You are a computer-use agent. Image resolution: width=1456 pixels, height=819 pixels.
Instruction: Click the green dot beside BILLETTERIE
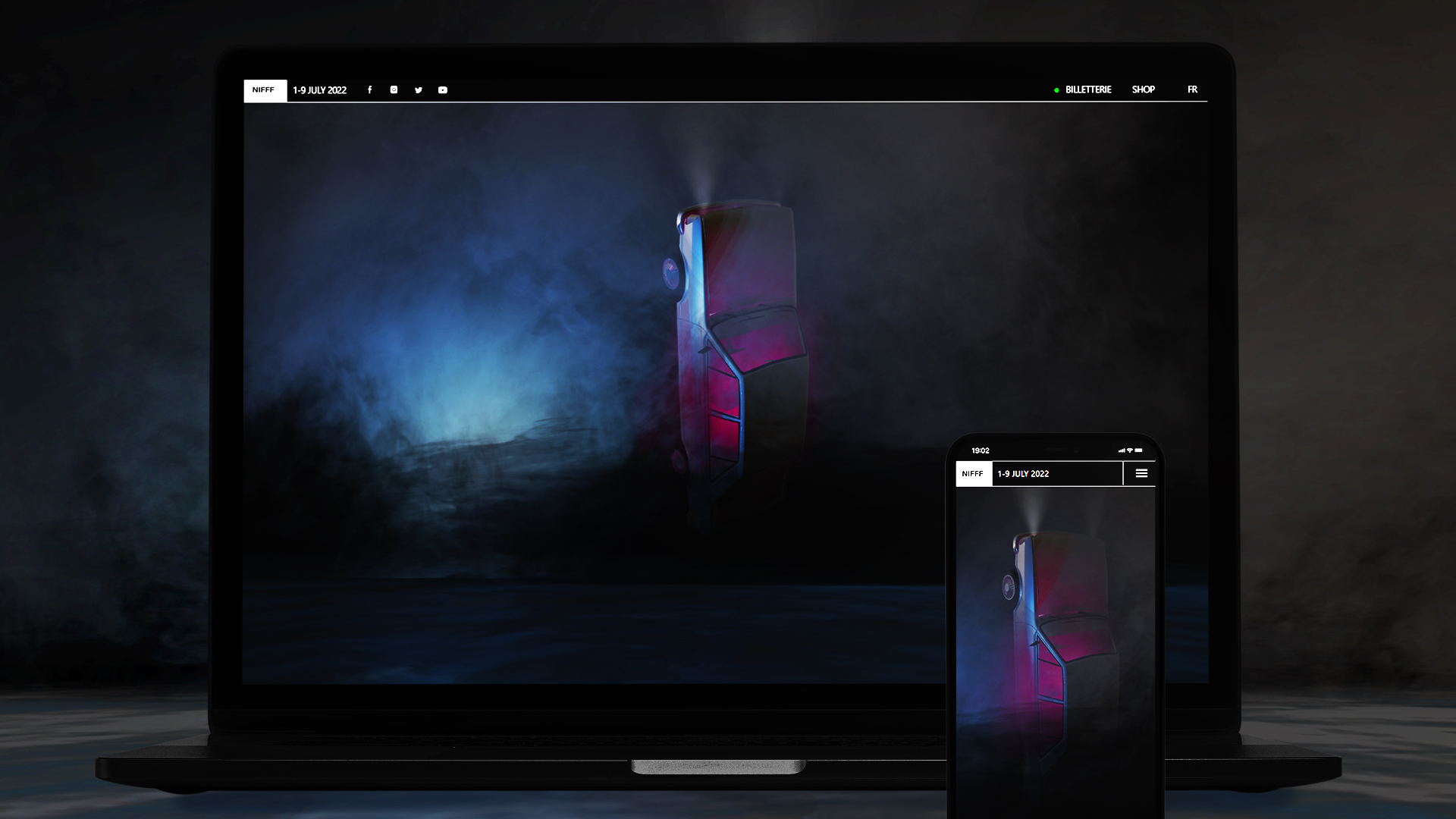coord(1056,90)
